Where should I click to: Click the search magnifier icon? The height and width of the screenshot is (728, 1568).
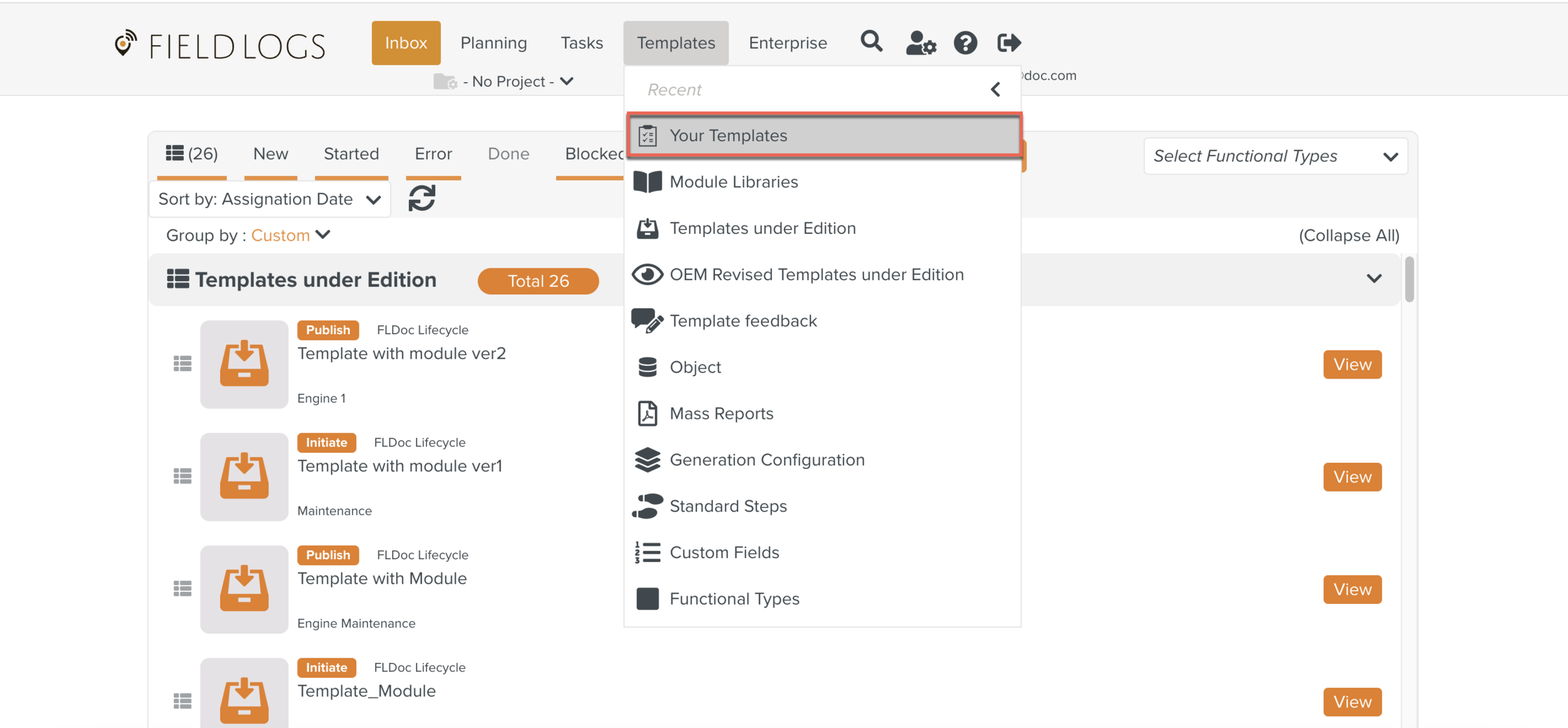(871, 42)
